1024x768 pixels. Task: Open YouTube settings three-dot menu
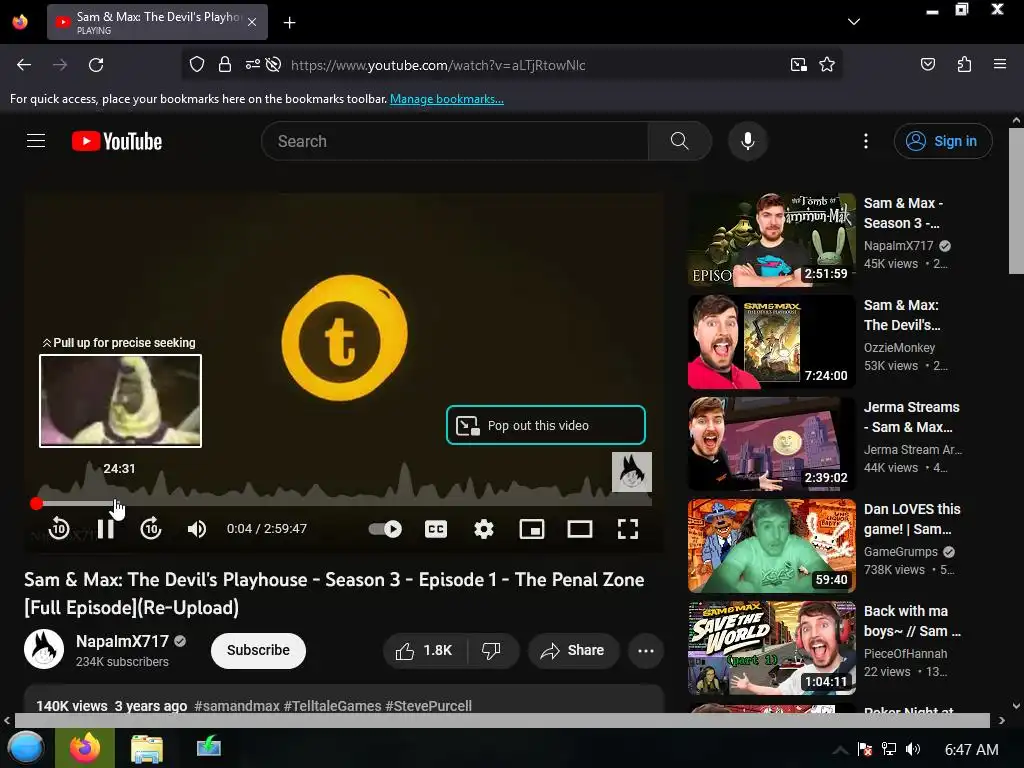(x=866, y=141)
